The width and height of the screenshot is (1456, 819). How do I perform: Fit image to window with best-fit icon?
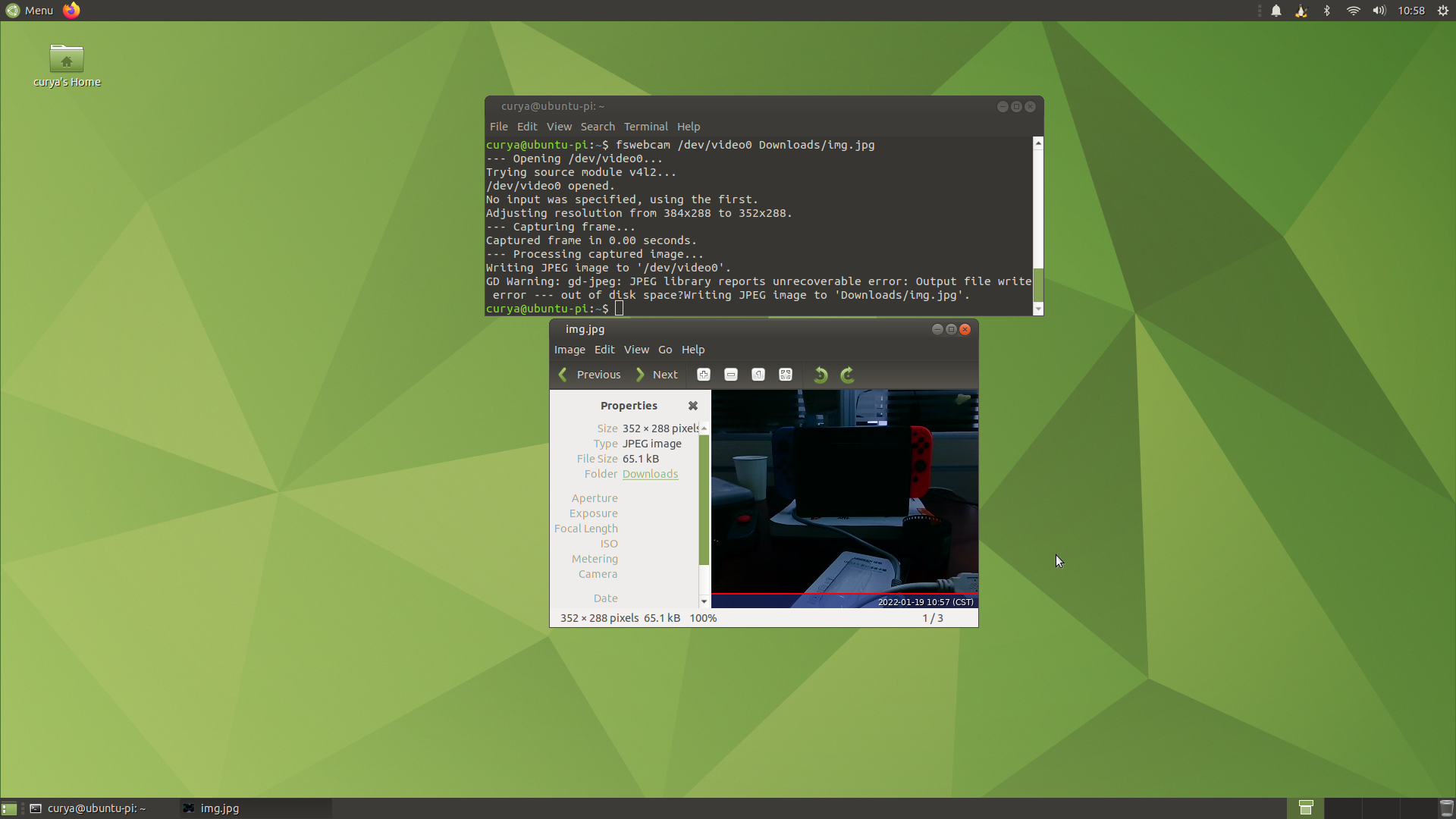coord(786,375)
